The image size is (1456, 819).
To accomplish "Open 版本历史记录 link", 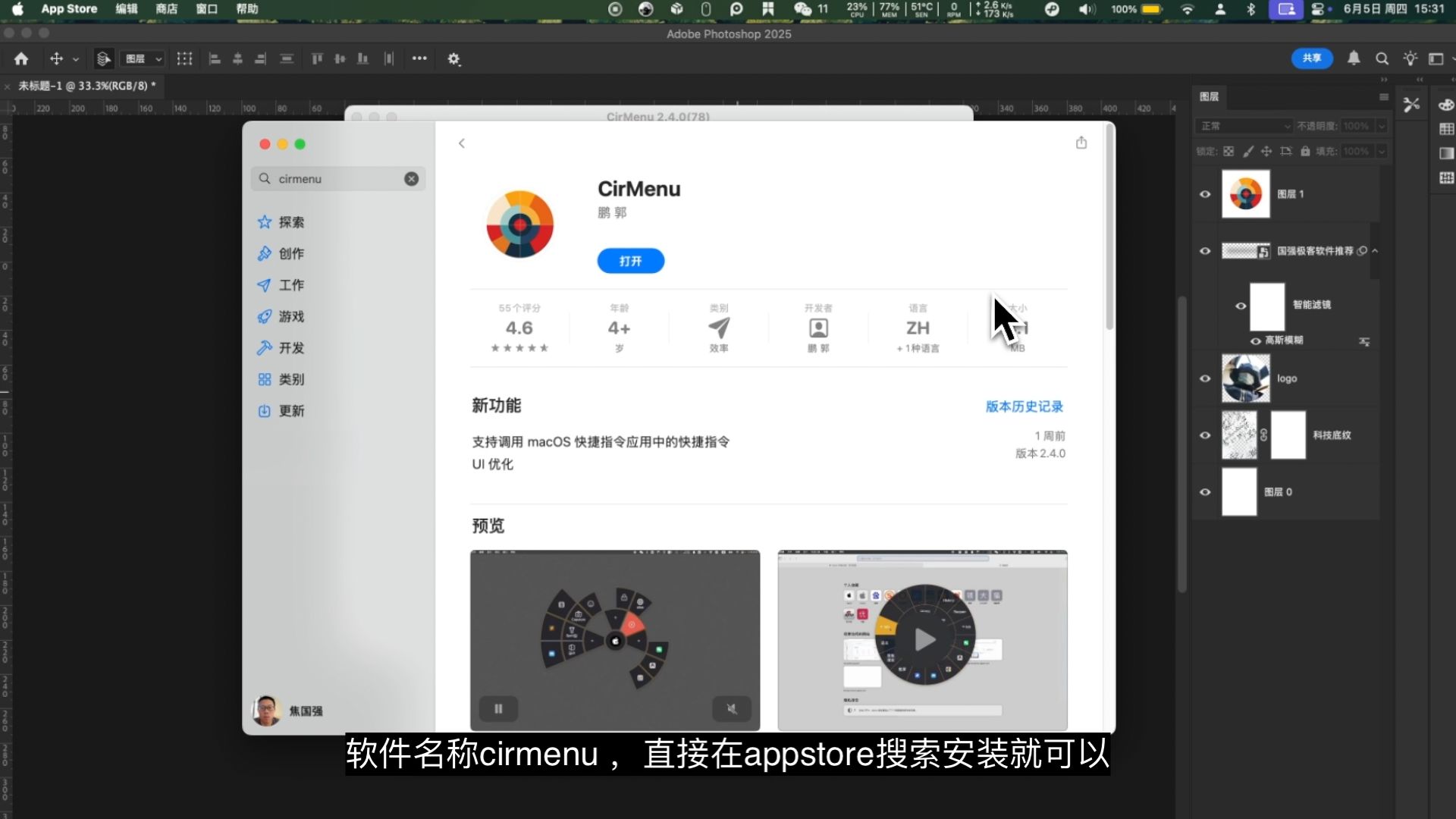I will pyautogui.click(x=1025, y=406).
